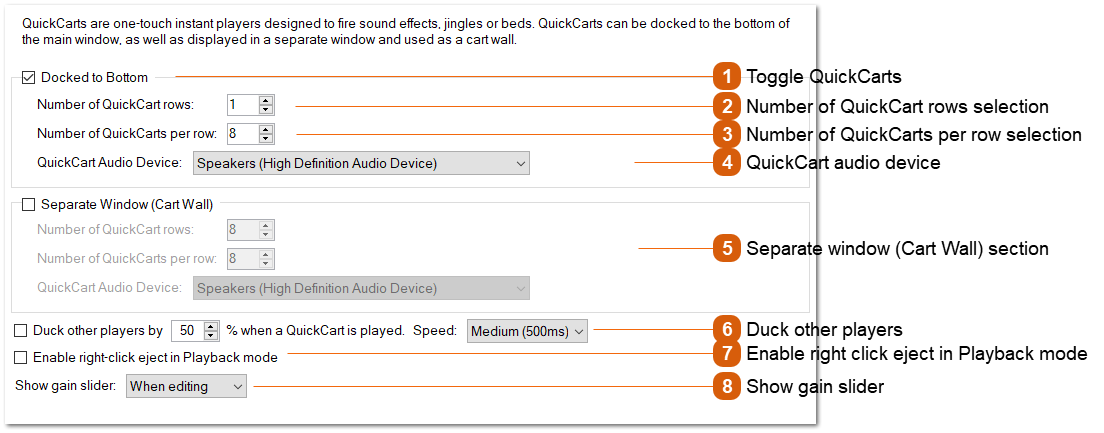Click the orange callout badge number 2
Screen dimensions: 1104x433
(727, 106)
